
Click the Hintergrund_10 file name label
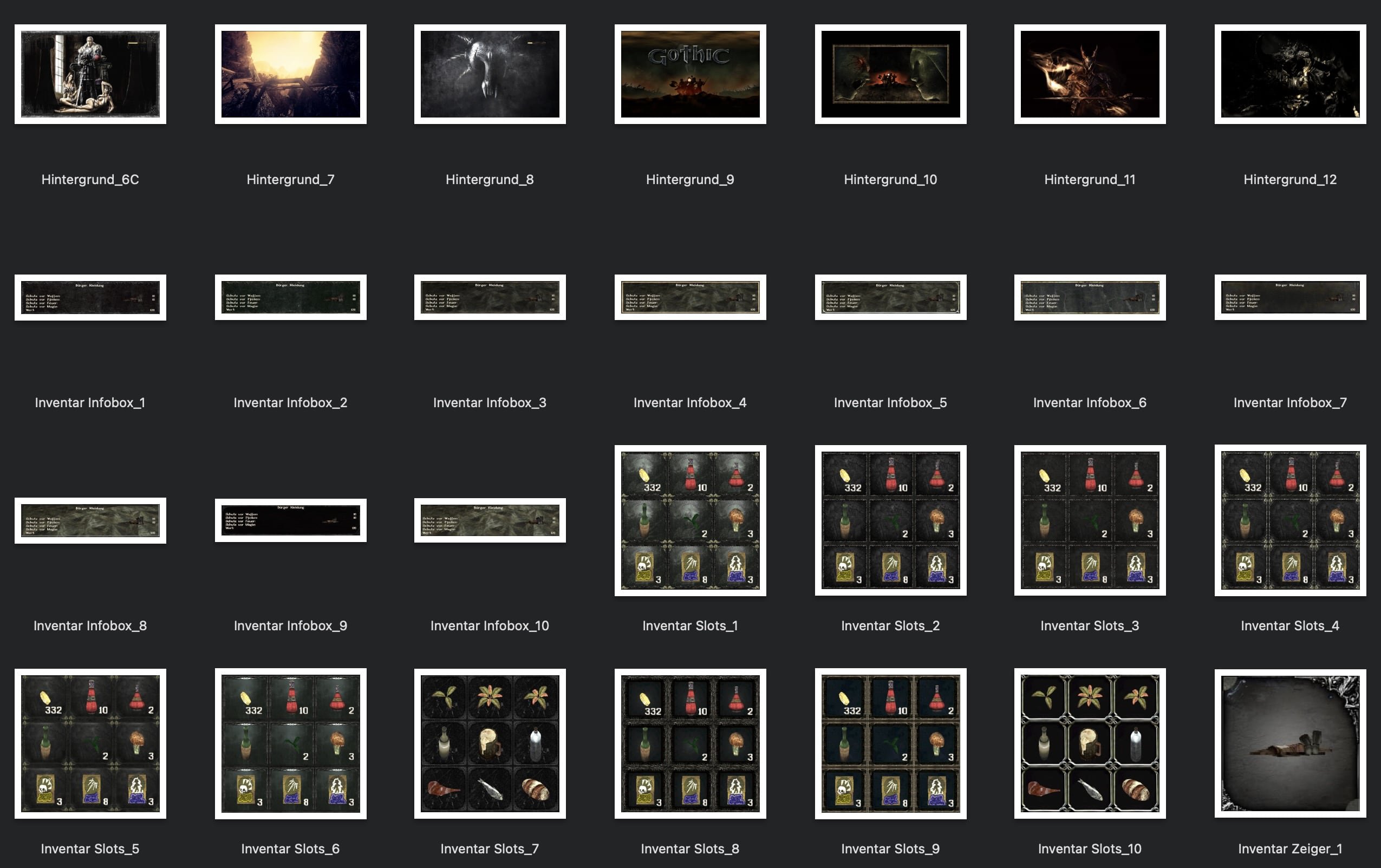pos(890,179)
